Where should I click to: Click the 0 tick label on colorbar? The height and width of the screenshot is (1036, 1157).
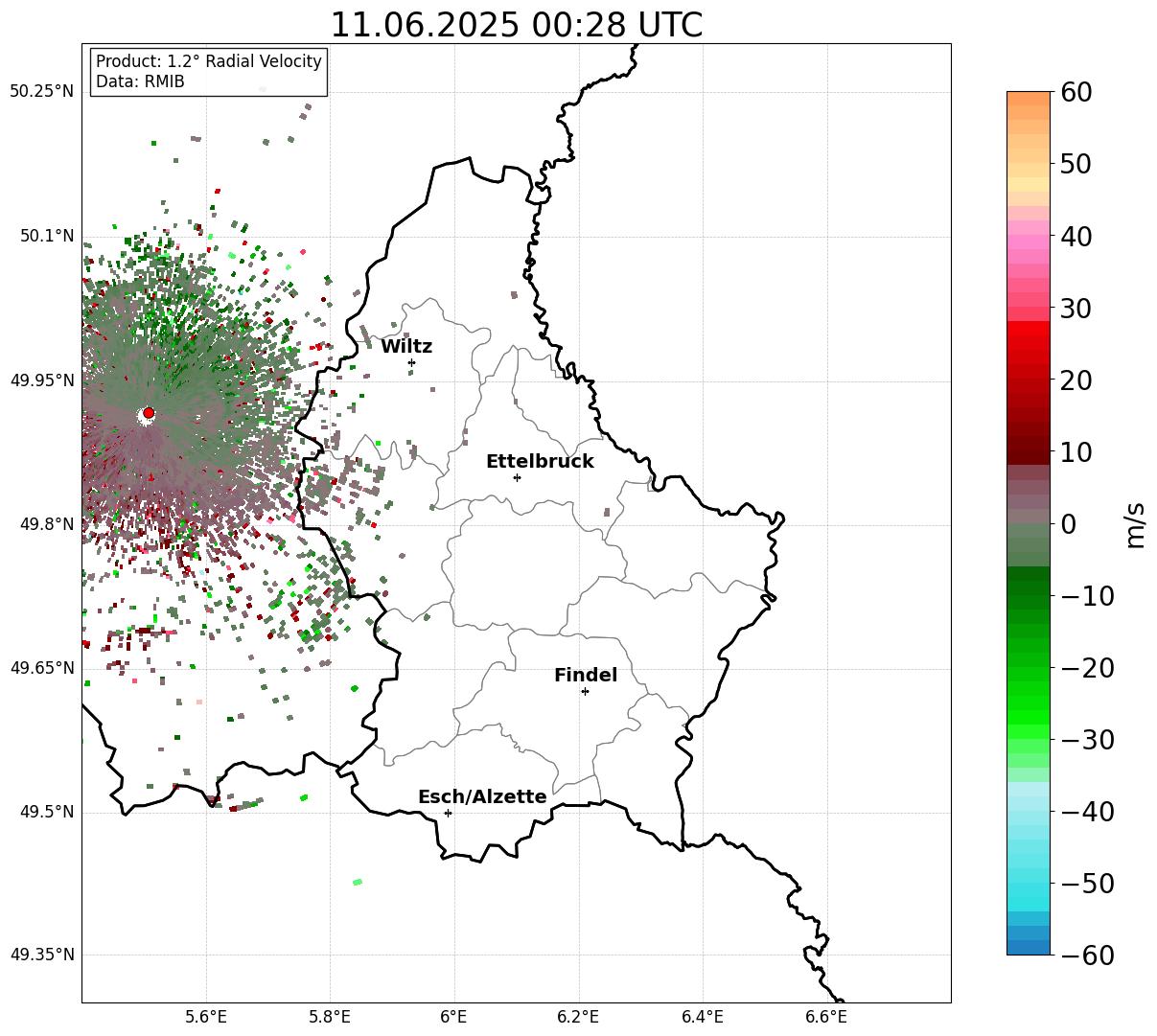[x=1069, y=524]
